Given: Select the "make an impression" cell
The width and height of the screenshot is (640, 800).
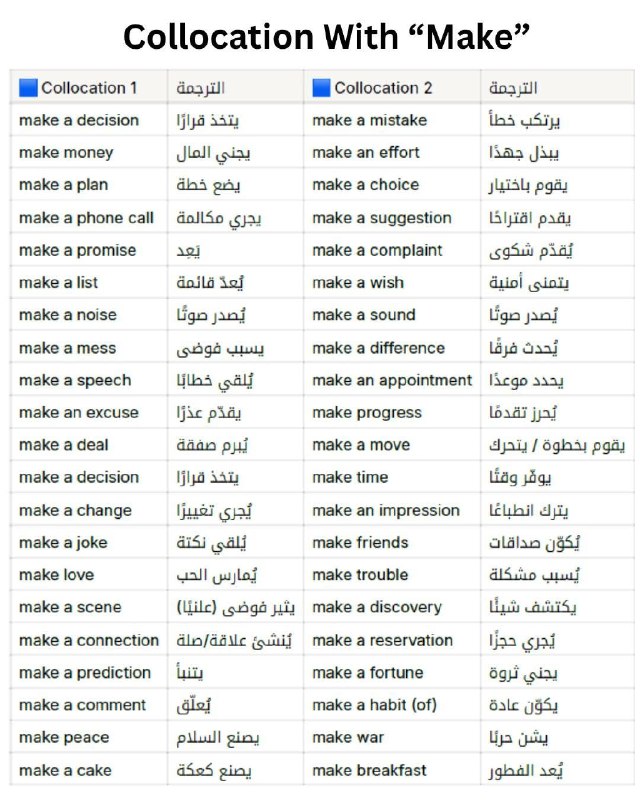Looking at the screenshot, I should (392, 510).
